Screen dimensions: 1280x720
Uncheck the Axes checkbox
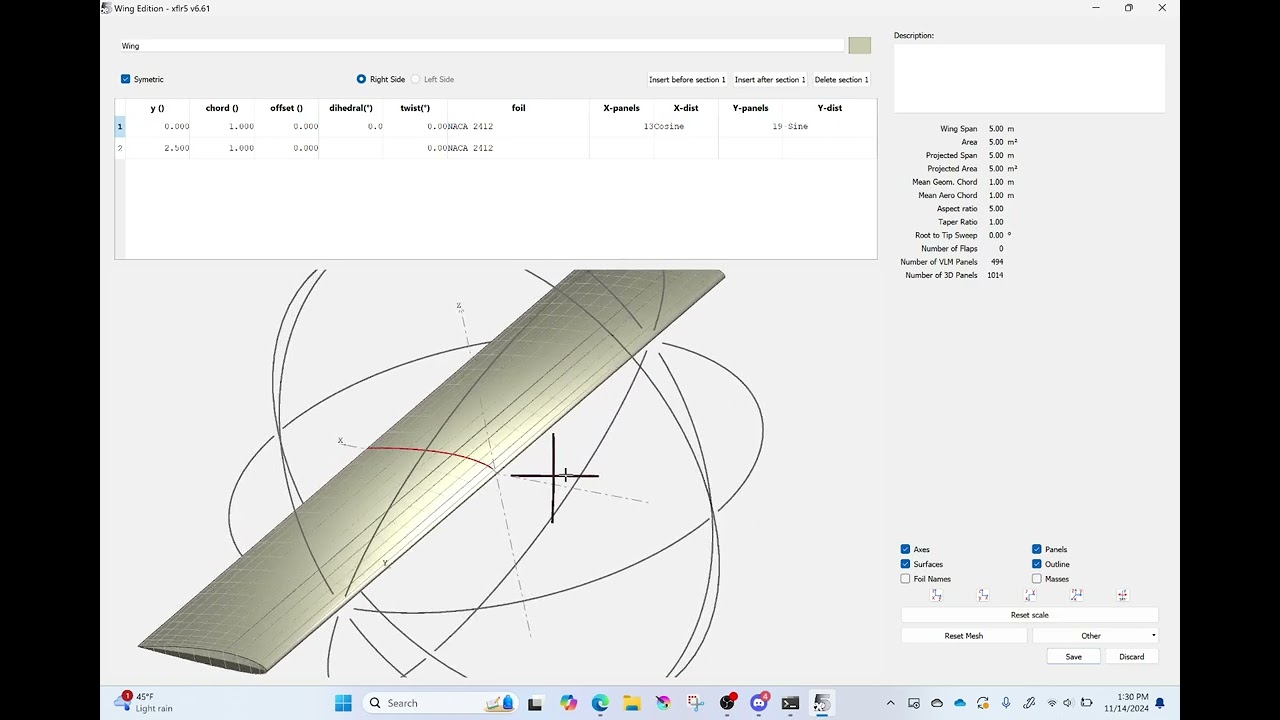point(905,549)
